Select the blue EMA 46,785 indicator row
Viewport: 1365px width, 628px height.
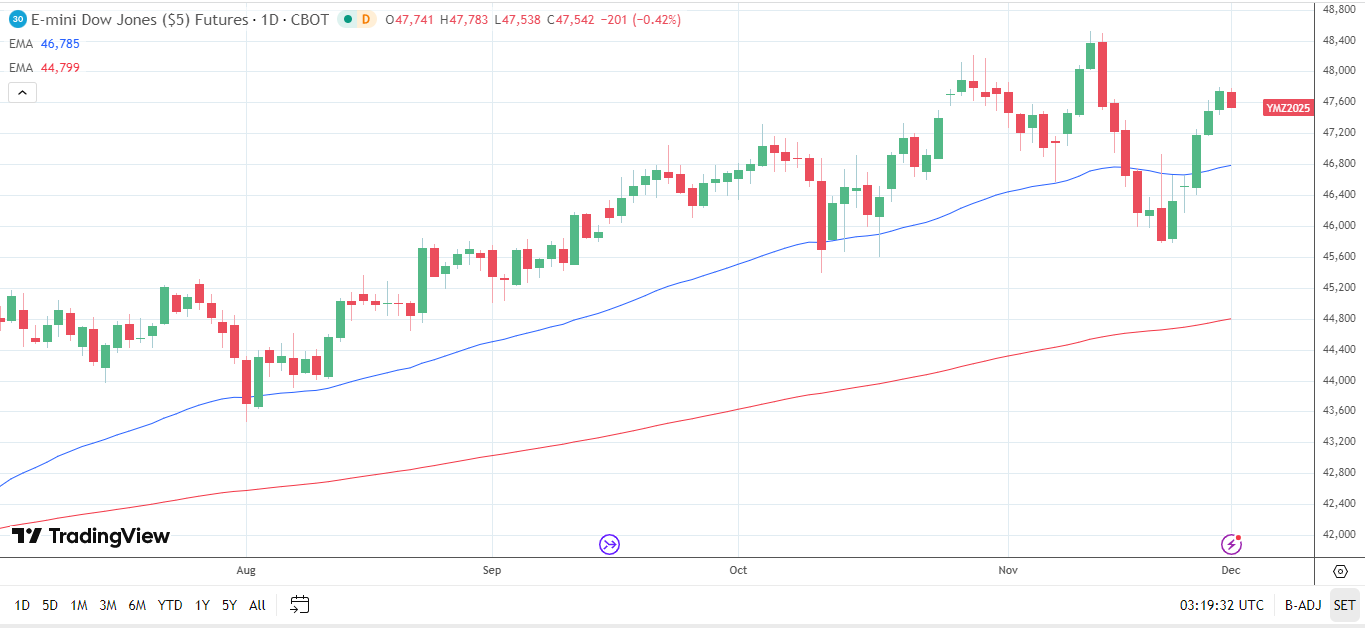coord(45,44)
